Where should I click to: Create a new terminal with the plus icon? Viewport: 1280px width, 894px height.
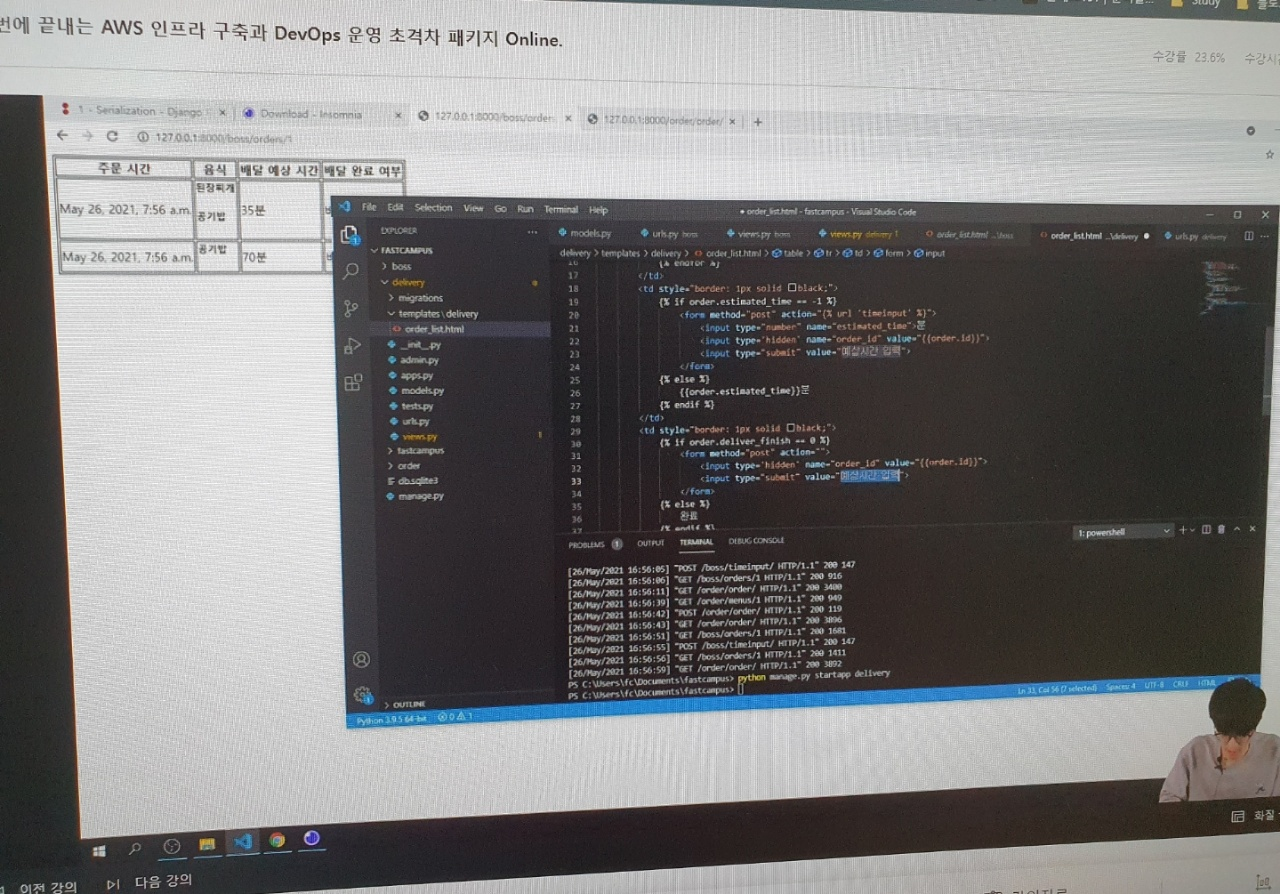coord(1182,530)
